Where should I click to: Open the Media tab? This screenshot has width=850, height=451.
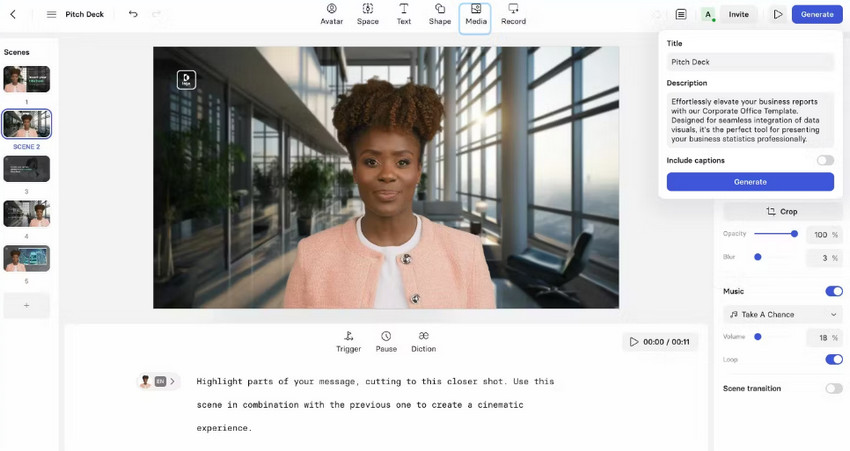(x=475, y=14)
